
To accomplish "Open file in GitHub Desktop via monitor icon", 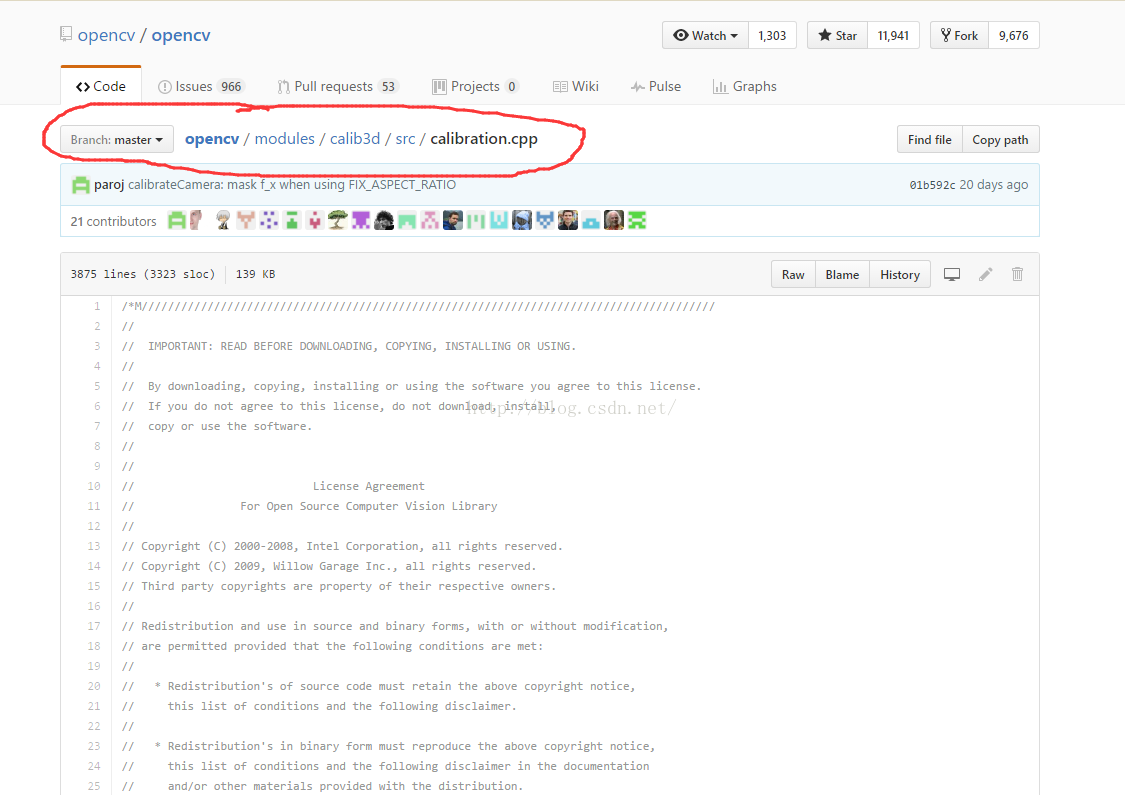I will 951,274.
